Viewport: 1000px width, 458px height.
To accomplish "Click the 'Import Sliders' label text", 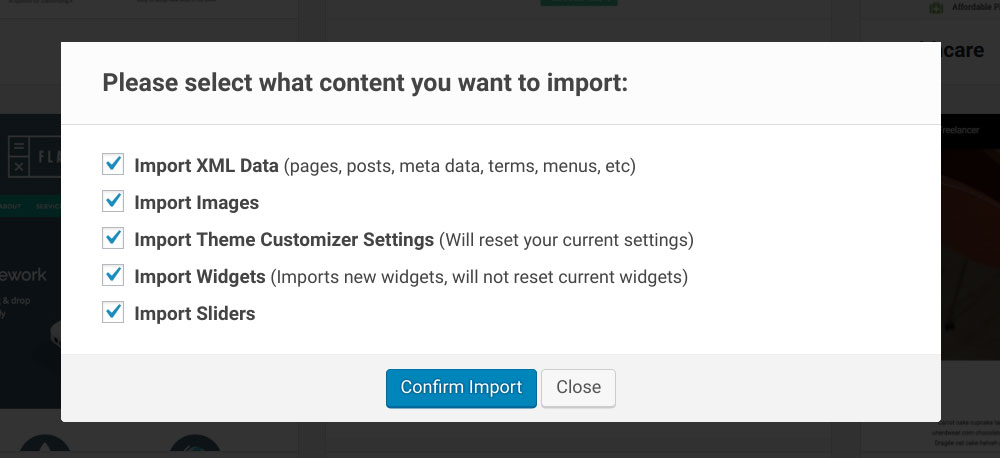I will [x=195, y=314].
